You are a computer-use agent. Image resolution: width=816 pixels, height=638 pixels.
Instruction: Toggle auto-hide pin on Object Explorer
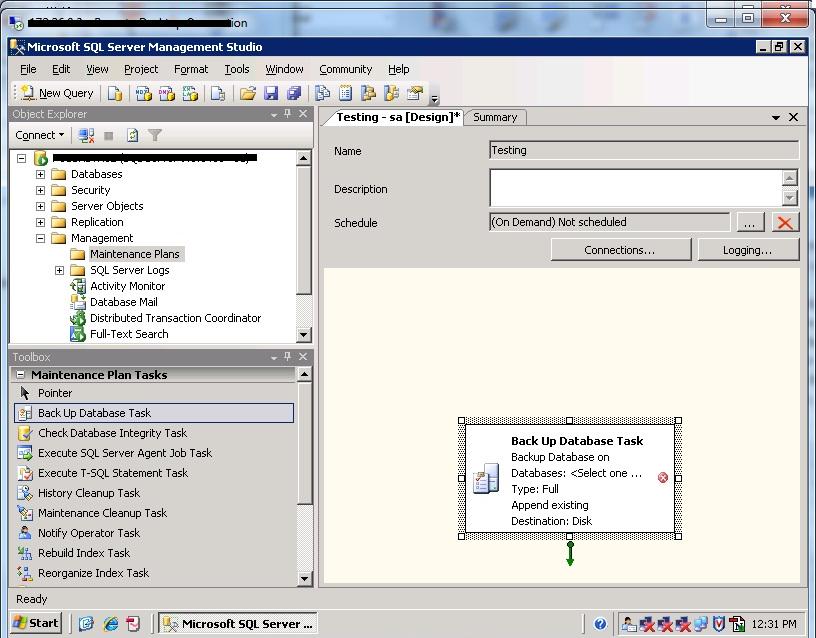coord(289,113)
